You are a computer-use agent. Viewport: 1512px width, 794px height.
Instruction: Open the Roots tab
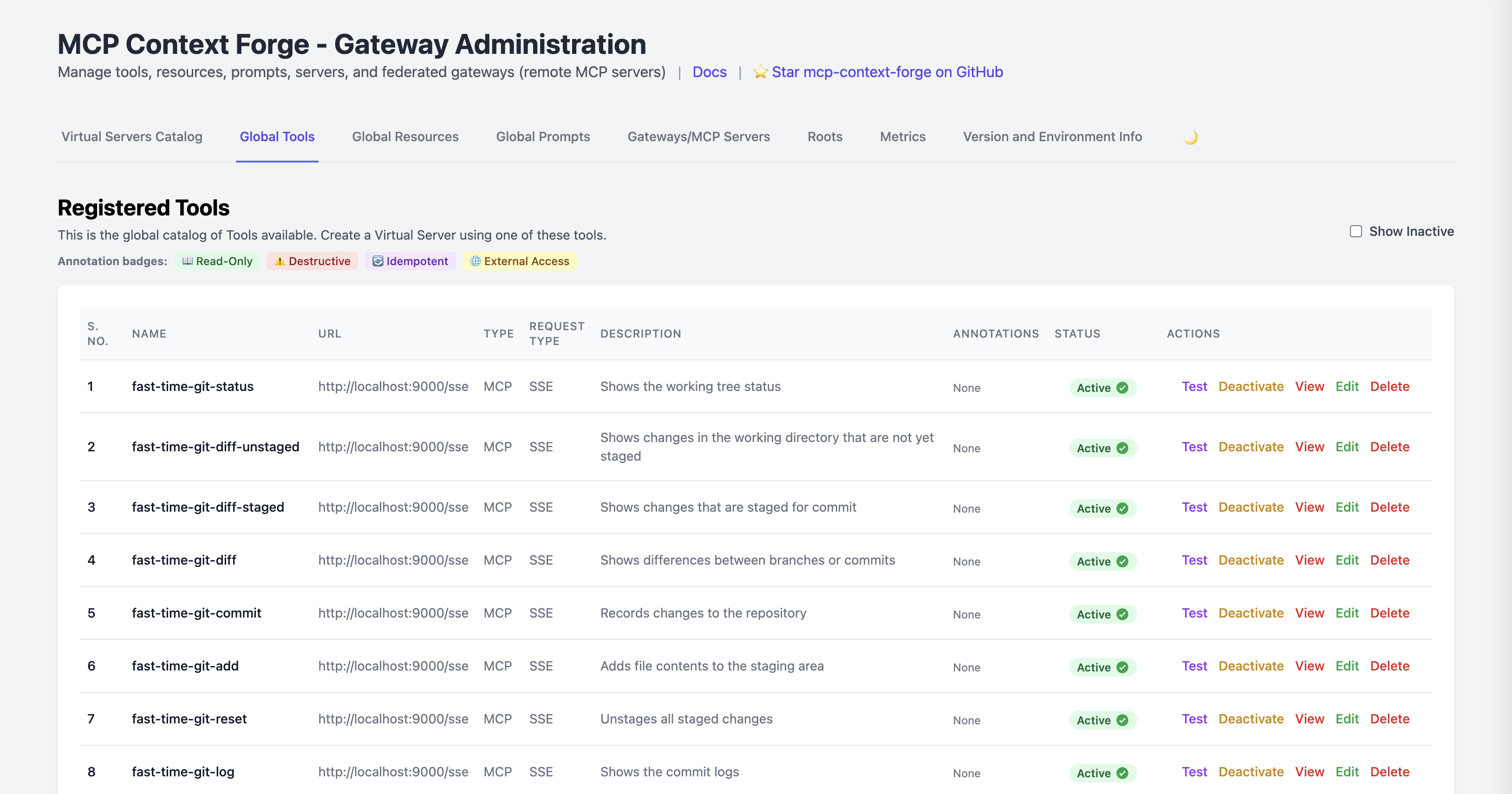coord(825,137)
